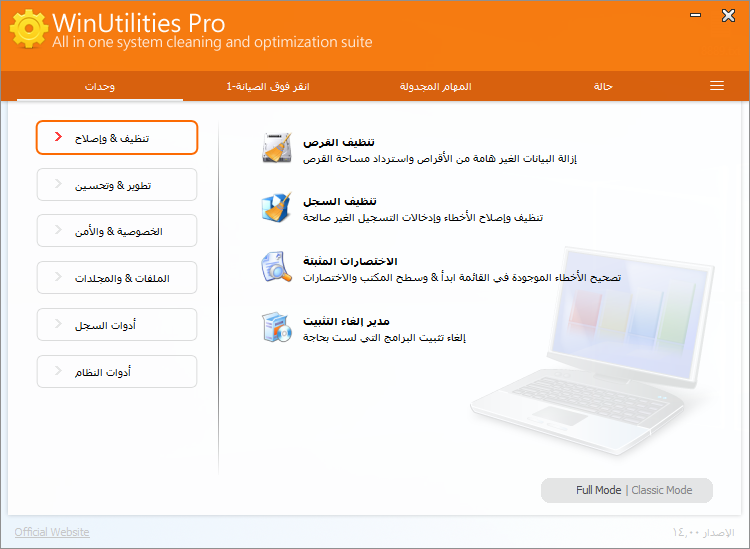The image size is (750, 549).
Task: Click the chevron beside الخصوصية & والأمن
Action: tap(58, 230)
